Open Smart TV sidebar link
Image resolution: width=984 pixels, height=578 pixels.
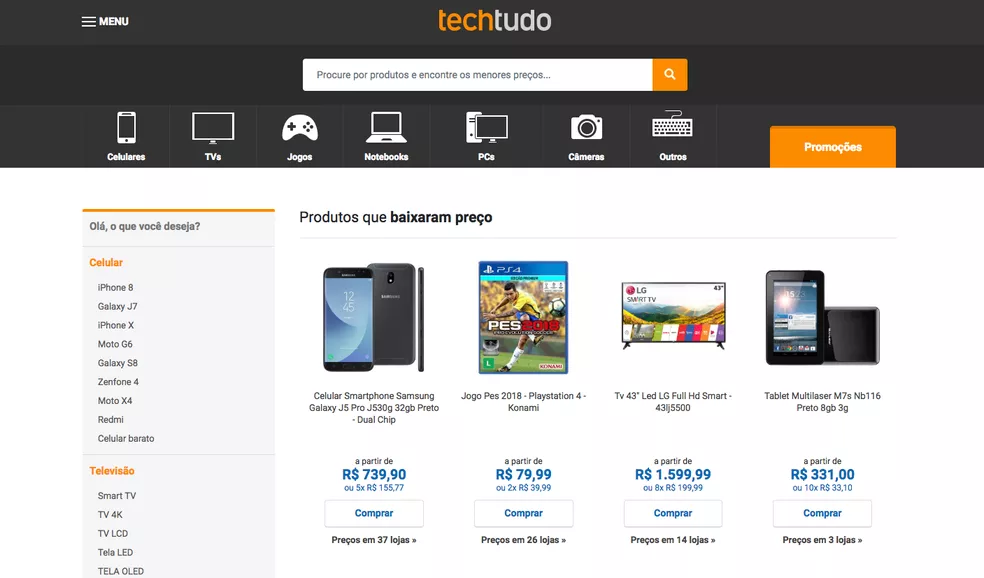tap(117, 496)
